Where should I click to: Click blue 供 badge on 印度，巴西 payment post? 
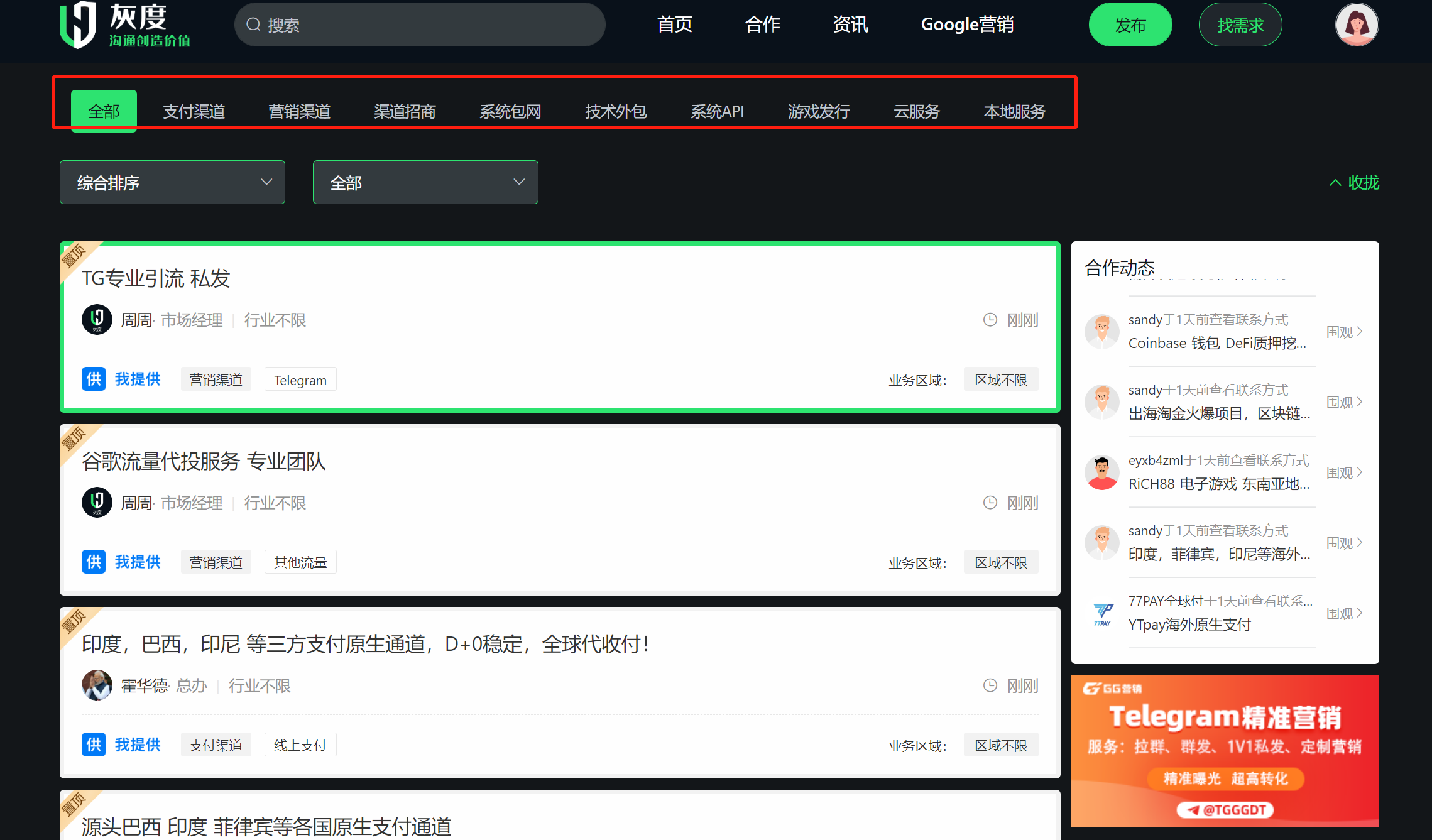click(94, 745)
